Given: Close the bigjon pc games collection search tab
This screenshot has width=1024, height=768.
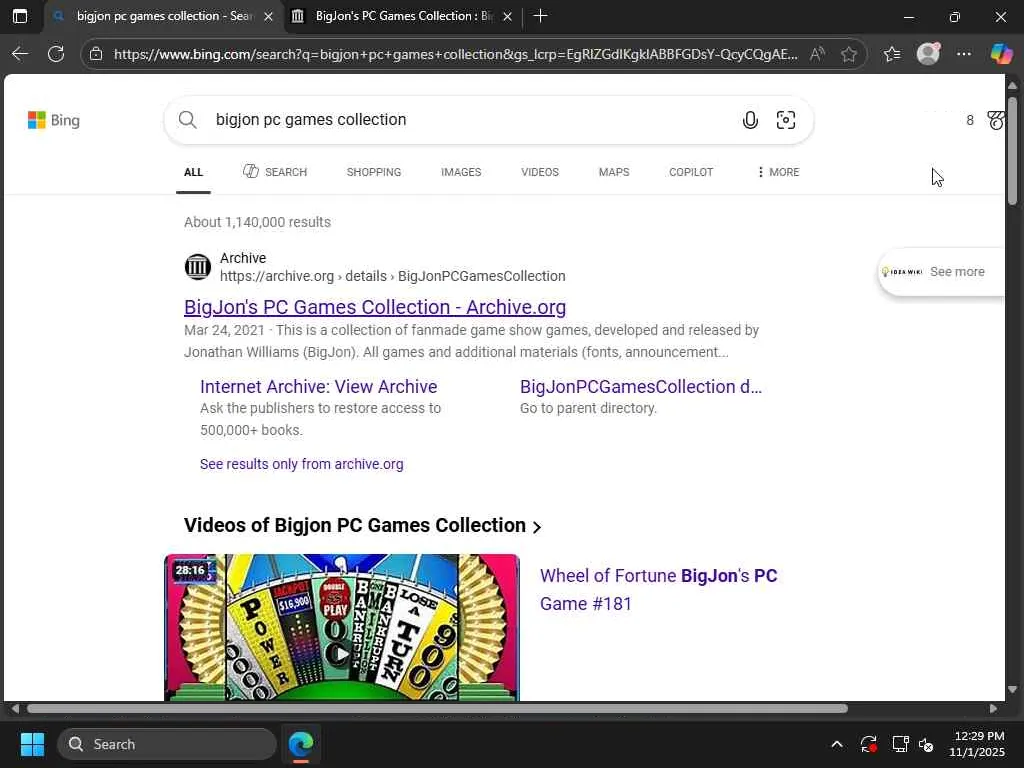Looking at the screenshot, I should [268, 17].
